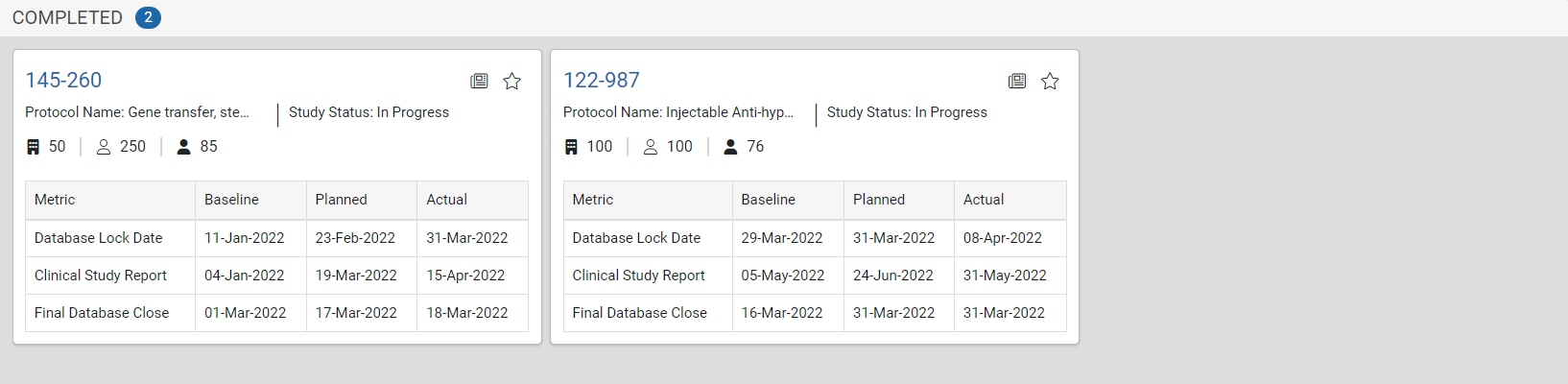Click filled person icon showing 85
The image size is (1568, 384).
[184, 147]
